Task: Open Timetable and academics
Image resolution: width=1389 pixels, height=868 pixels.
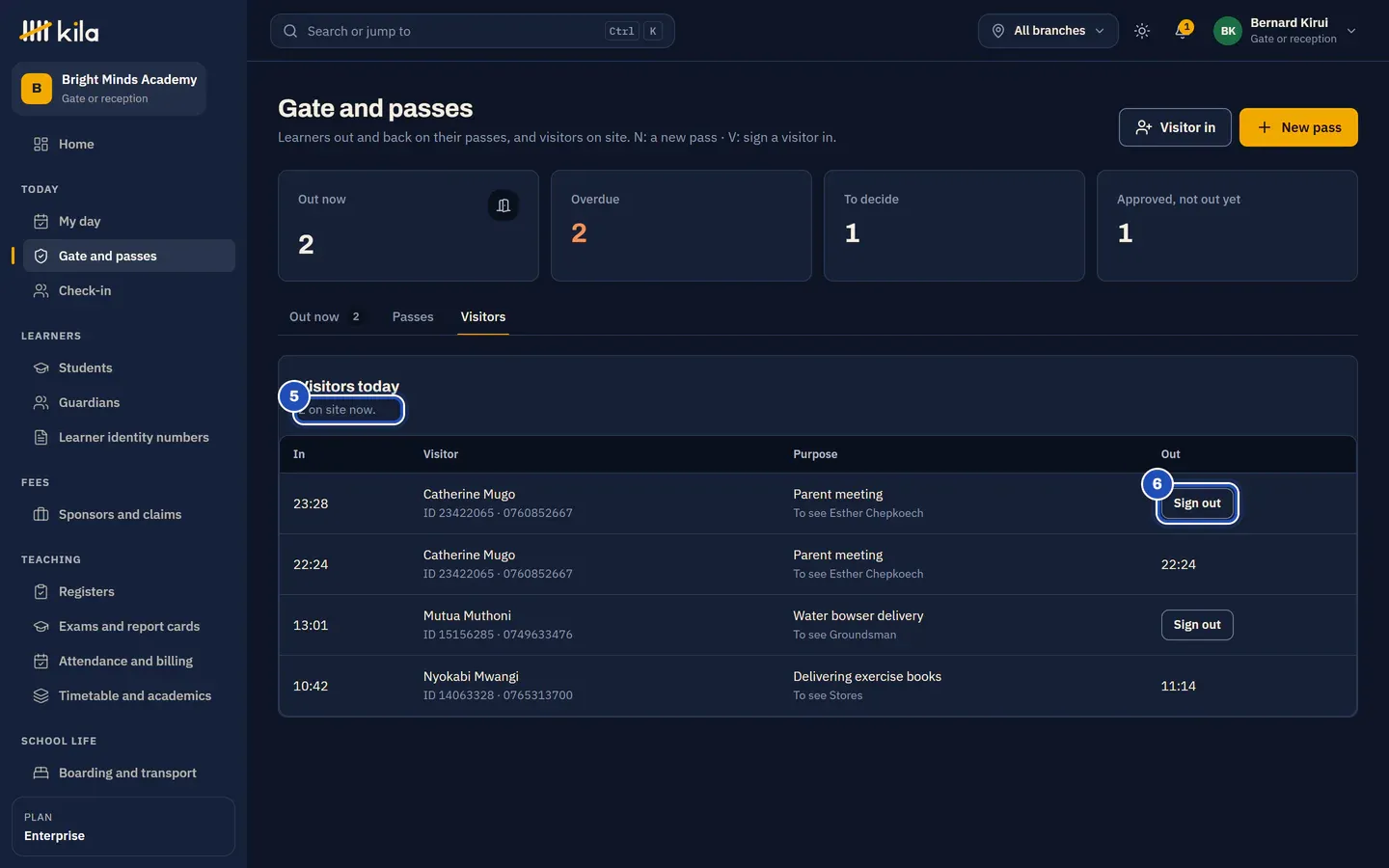Action: coord(129,695)
